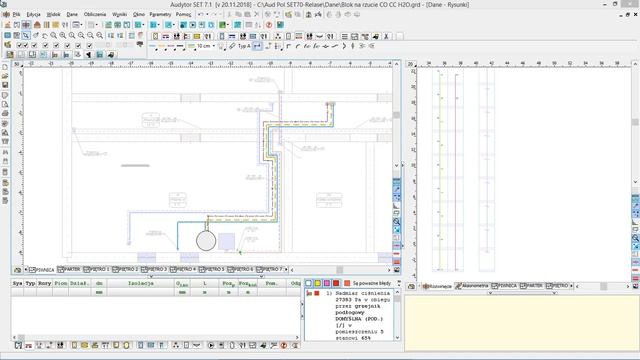Open the Widok menu

[53, 14]
